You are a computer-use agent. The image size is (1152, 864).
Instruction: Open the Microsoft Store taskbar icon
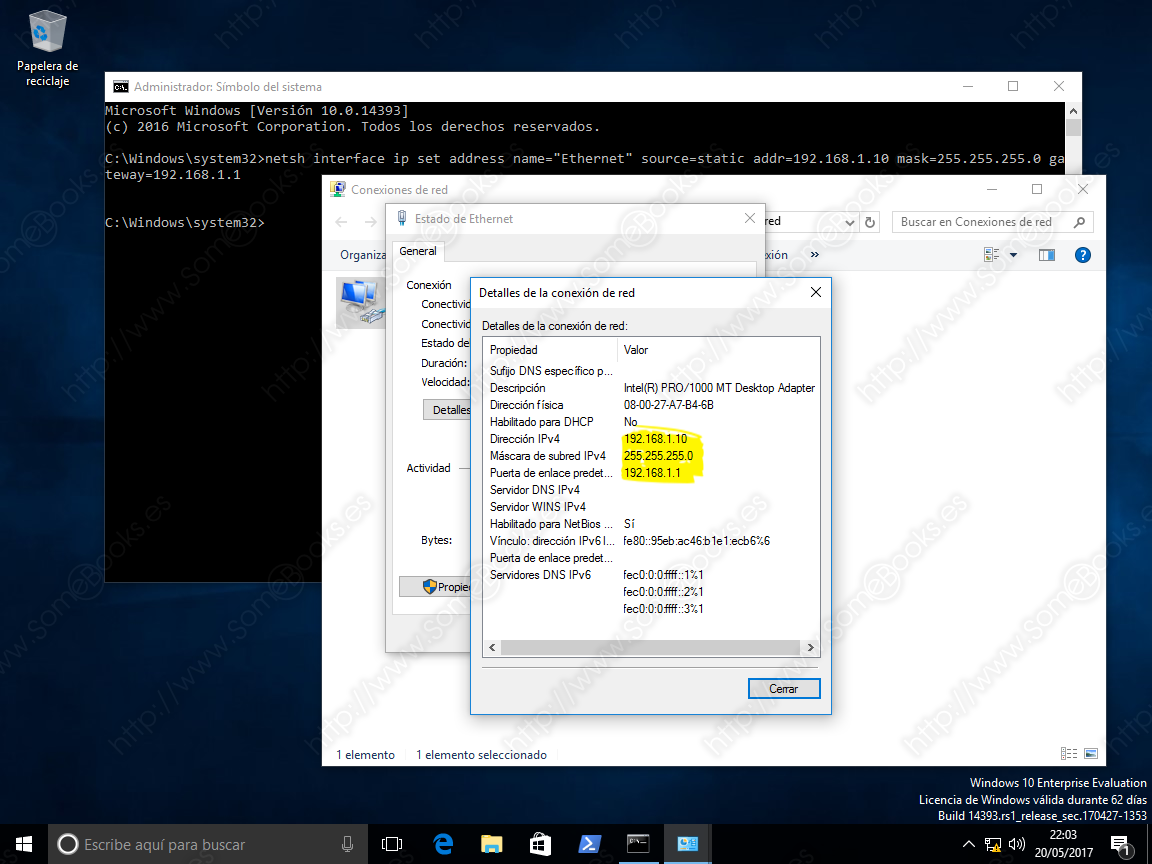[540, 845]
